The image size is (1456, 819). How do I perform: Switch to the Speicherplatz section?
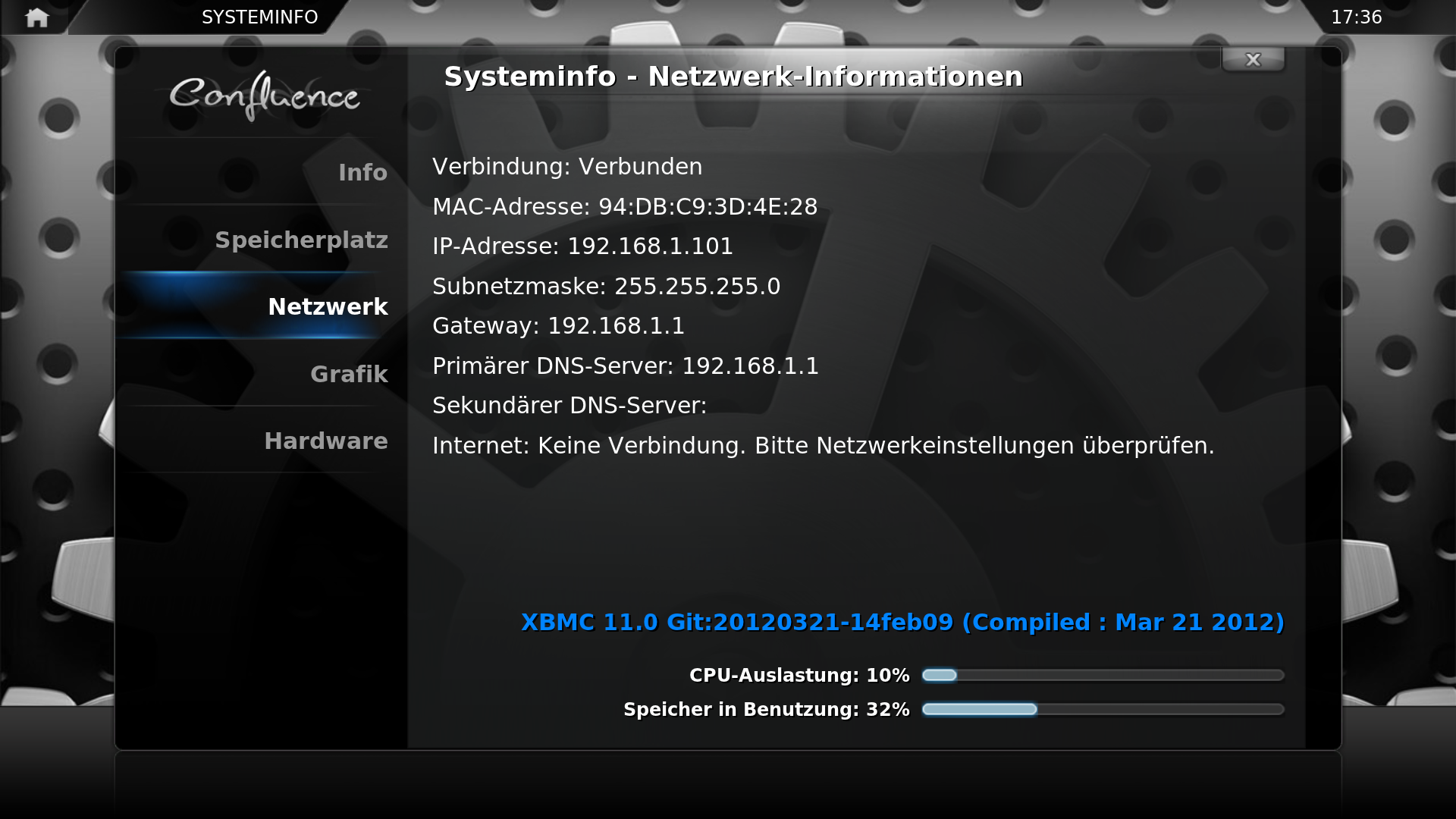pyautogui.click(x=301, y=240)
